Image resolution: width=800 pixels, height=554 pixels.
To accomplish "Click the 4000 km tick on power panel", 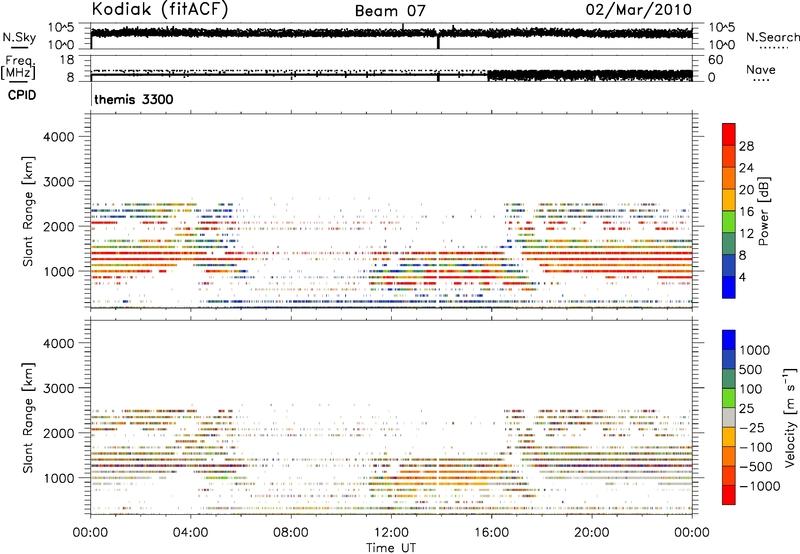I will [59, 137].
